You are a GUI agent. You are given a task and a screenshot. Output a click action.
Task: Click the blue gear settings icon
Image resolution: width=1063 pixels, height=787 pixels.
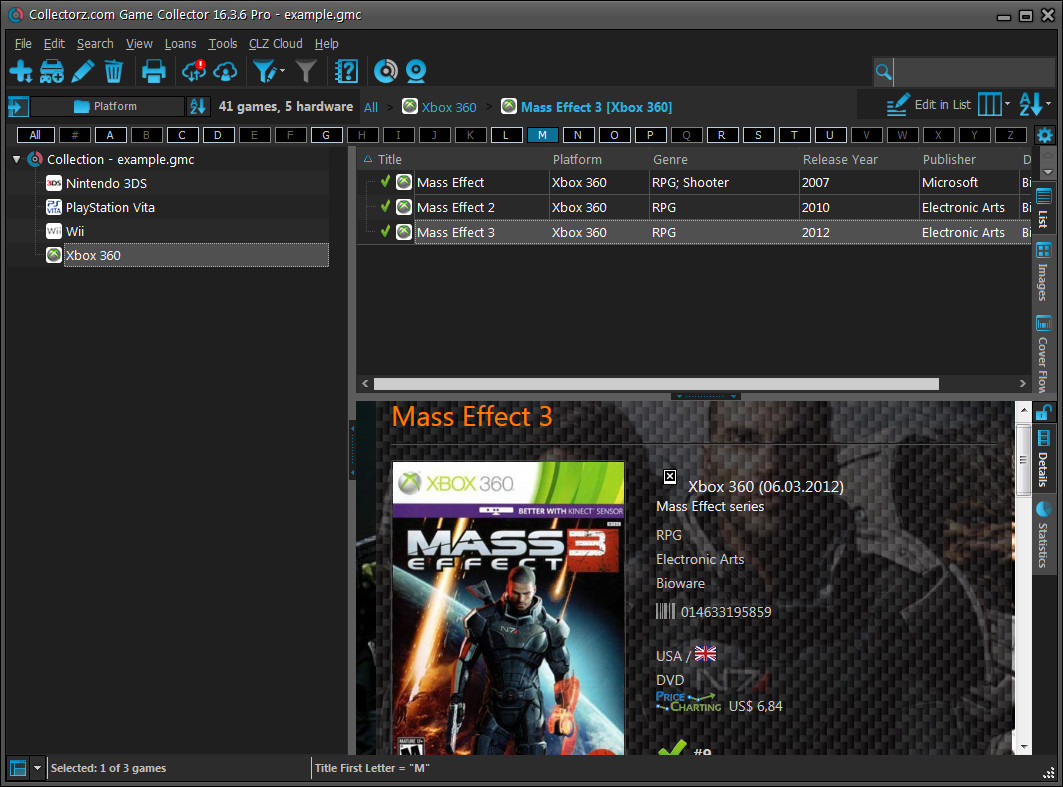click(x=1045, y=135)
